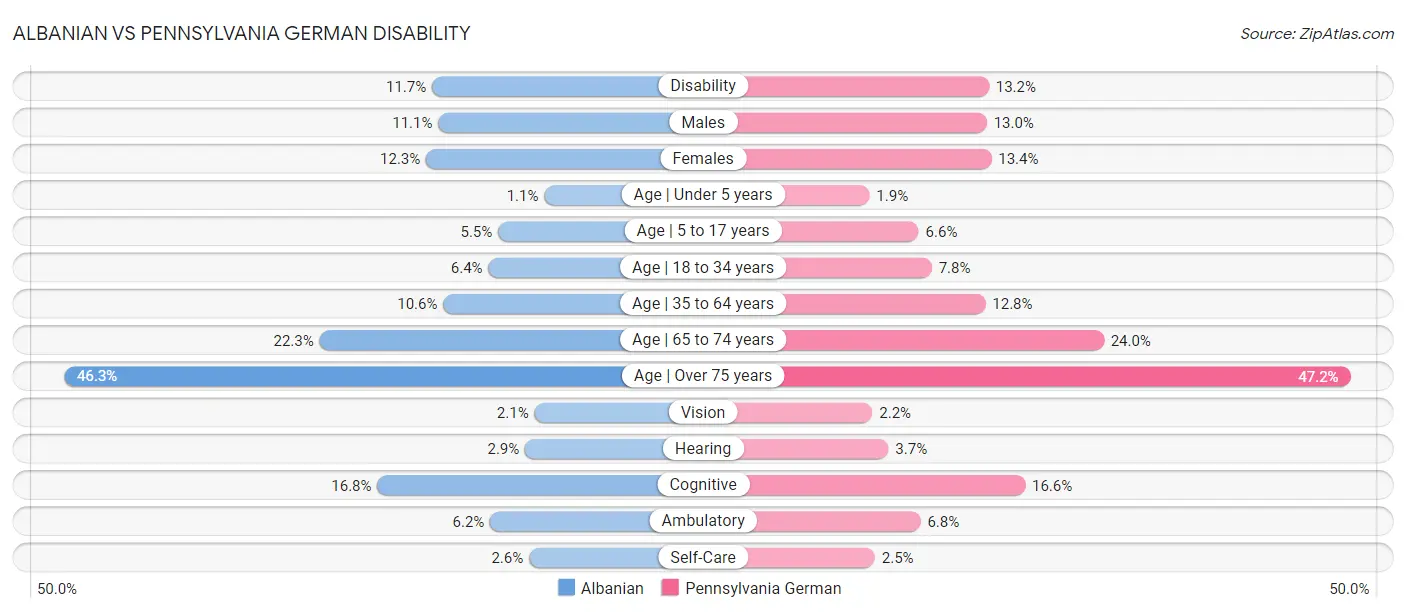Select the Vision category label
The width and height of the screenshot is (1406, 612).
pyautogui.click(x=703, y=412)
